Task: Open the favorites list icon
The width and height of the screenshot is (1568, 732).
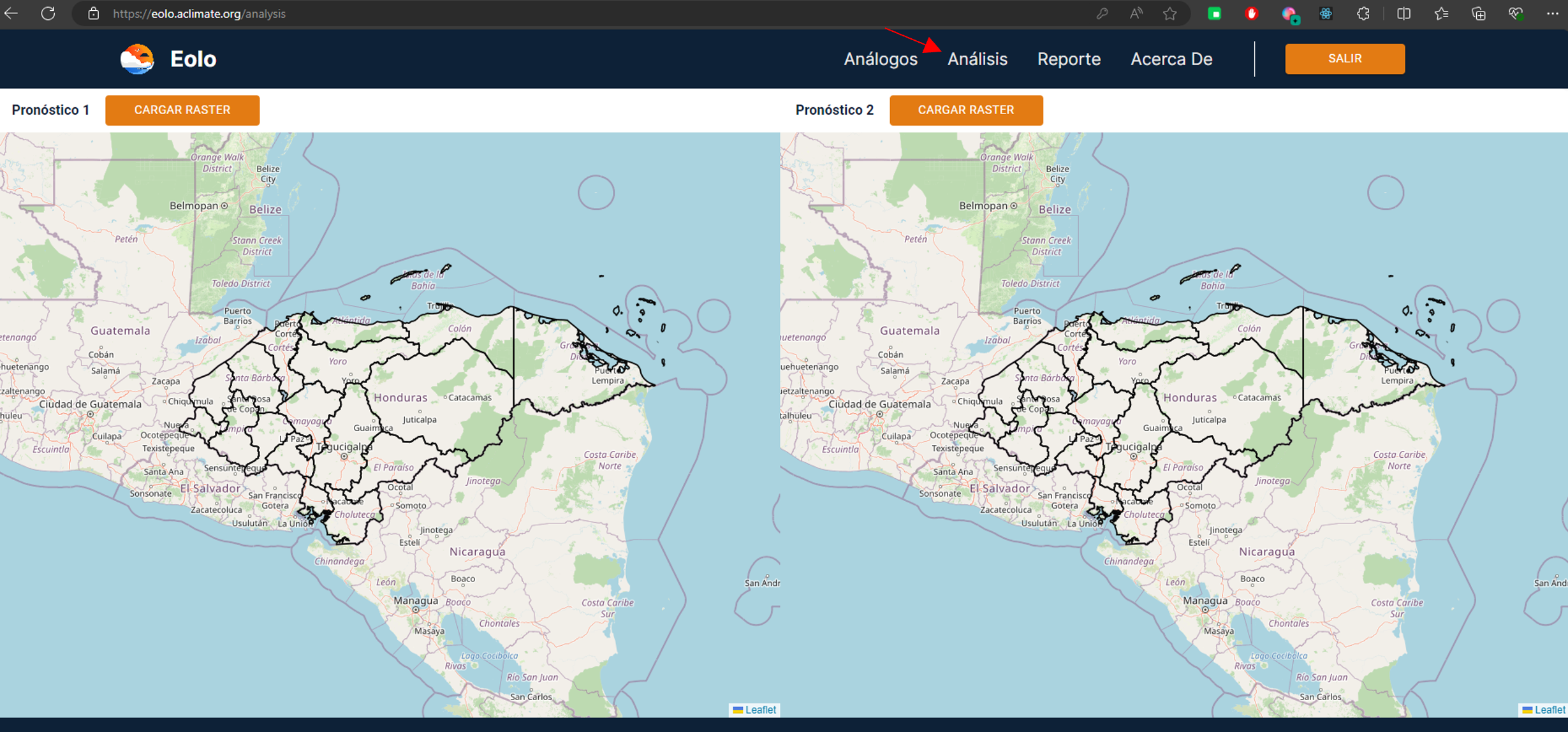Action: [1440, 13]
